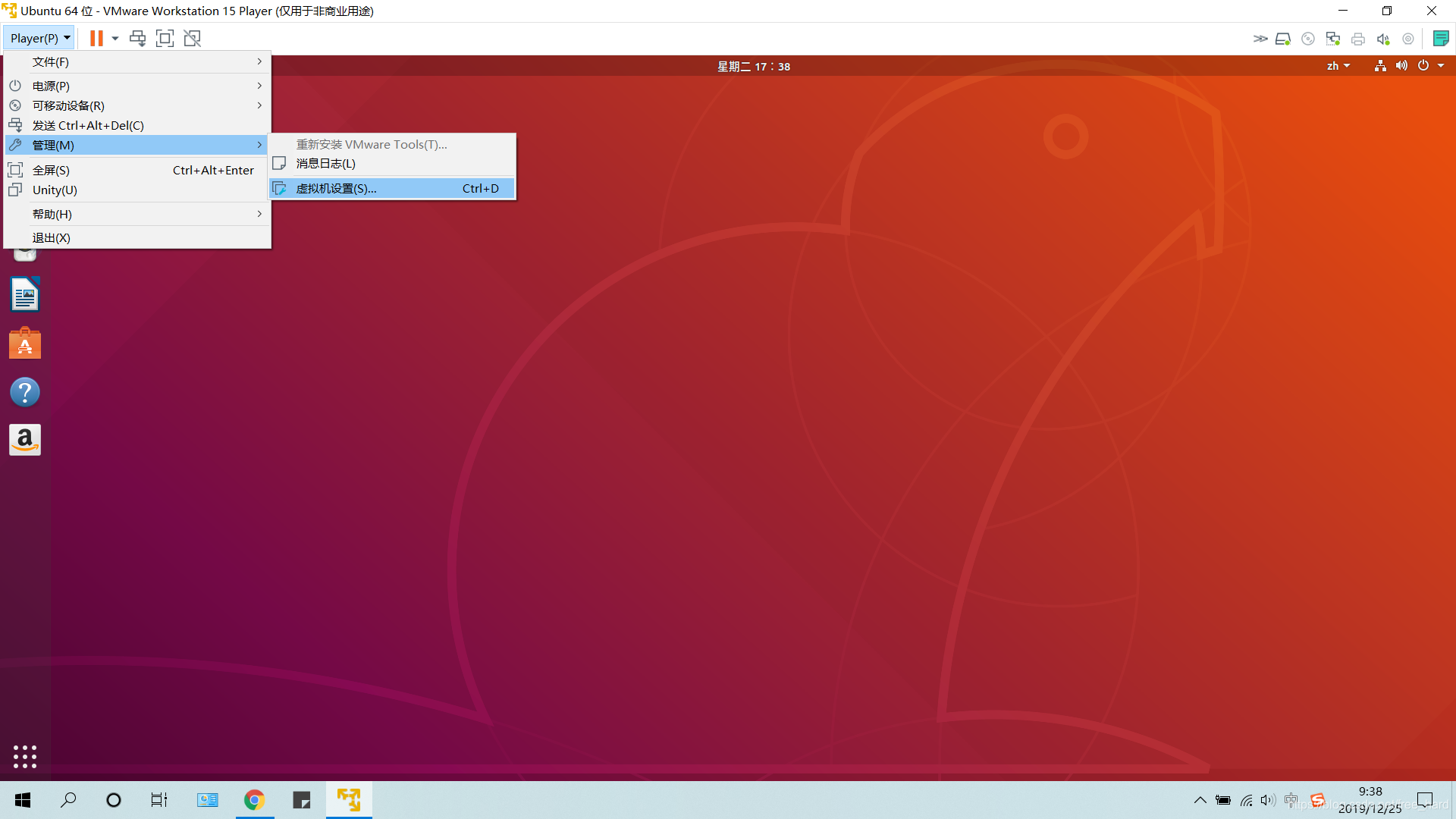The width and height of the screenshot is (1456, 819).
Task: Expand the 电源(P) submenu
Action: 137,86
